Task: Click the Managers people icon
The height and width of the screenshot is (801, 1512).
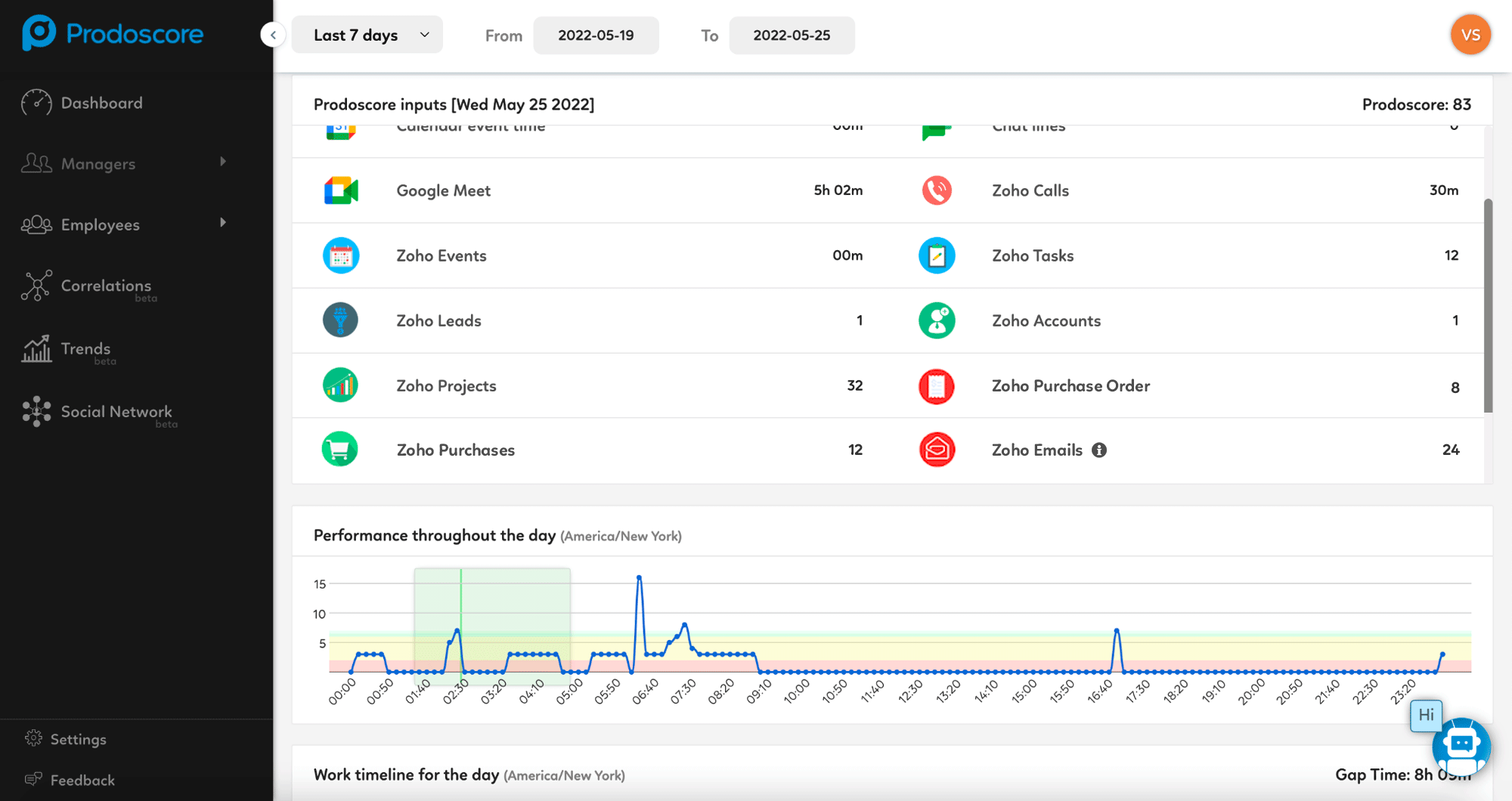Action: click(x=36, y=162)
